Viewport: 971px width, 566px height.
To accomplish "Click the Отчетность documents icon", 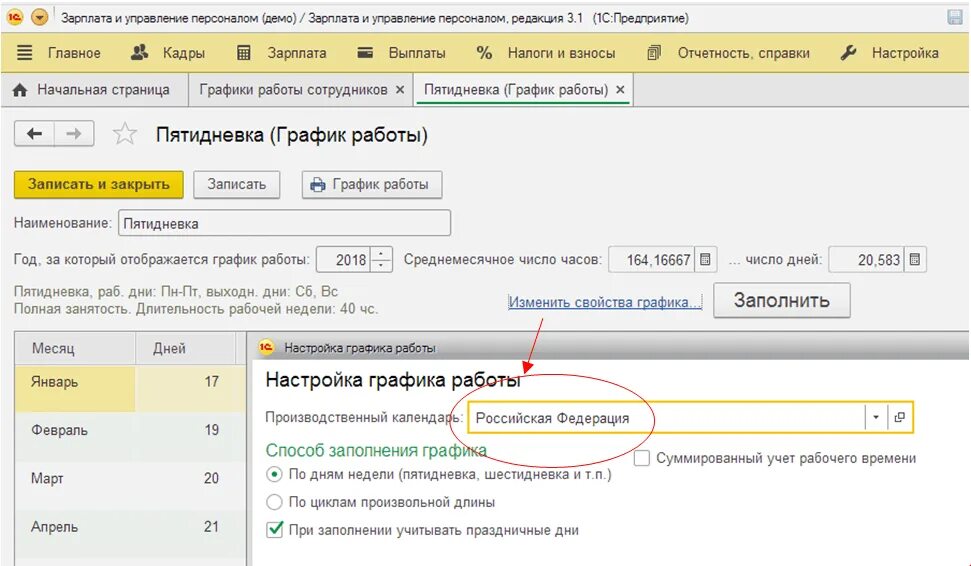I will point(654,53).
